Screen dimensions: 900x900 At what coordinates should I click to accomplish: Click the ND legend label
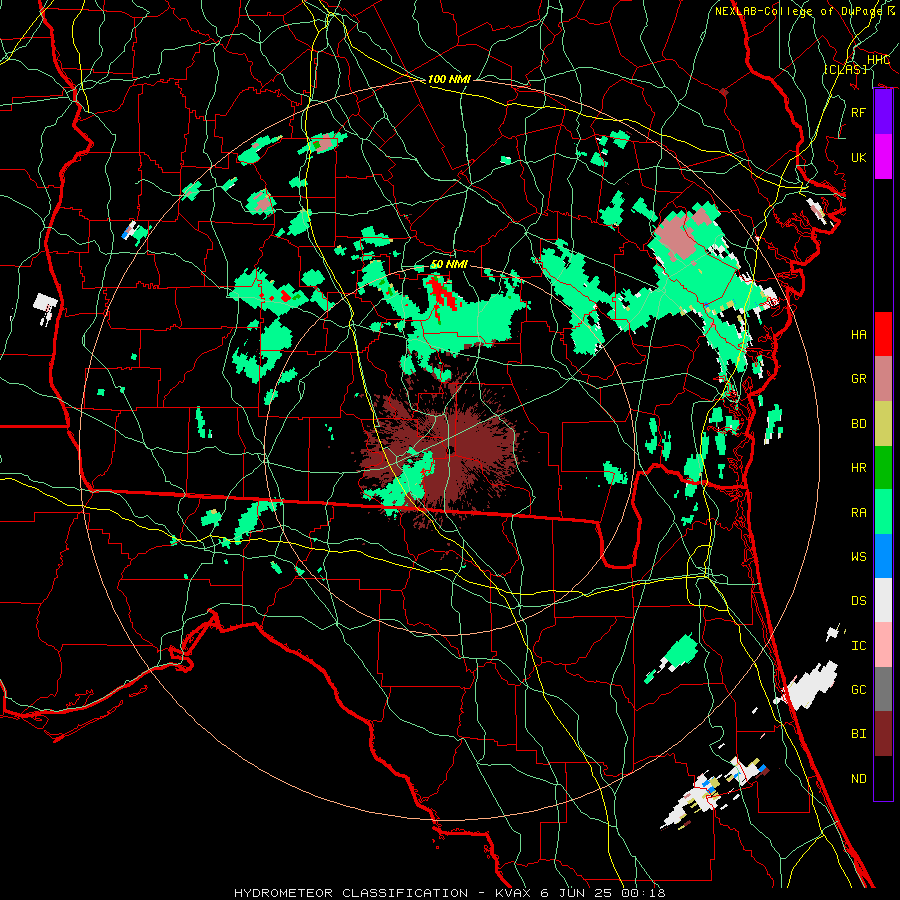click(858, 779)
